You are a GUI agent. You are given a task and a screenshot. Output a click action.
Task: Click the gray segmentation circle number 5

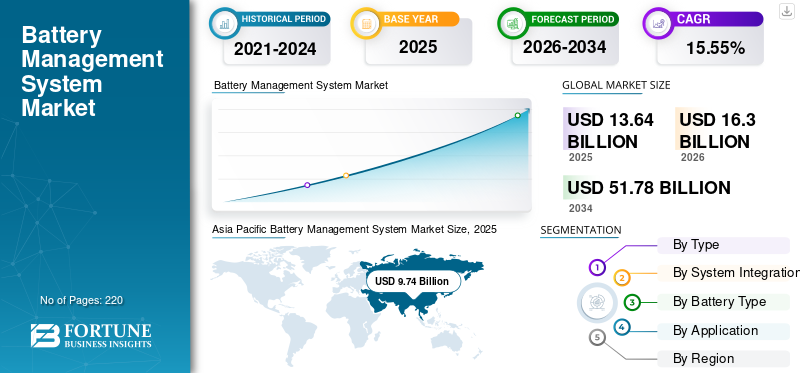(597, 337)
